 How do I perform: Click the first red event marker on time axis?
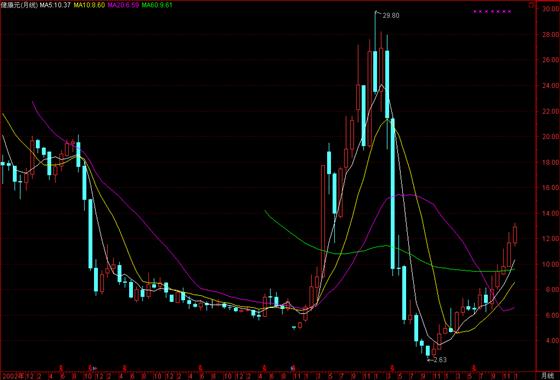tap(61, 368)
